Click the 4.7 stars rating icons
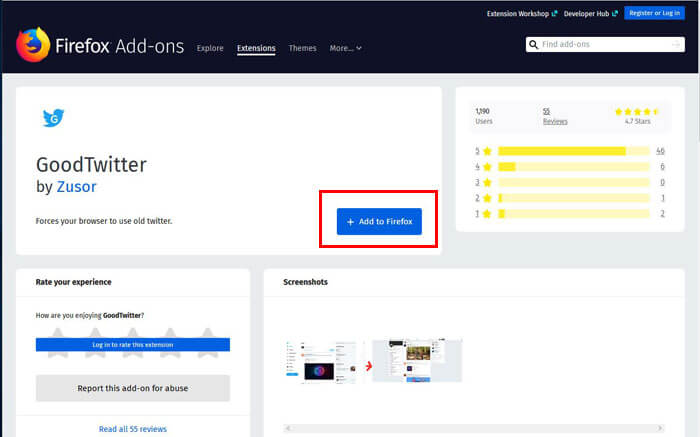 tap(637, 112)
